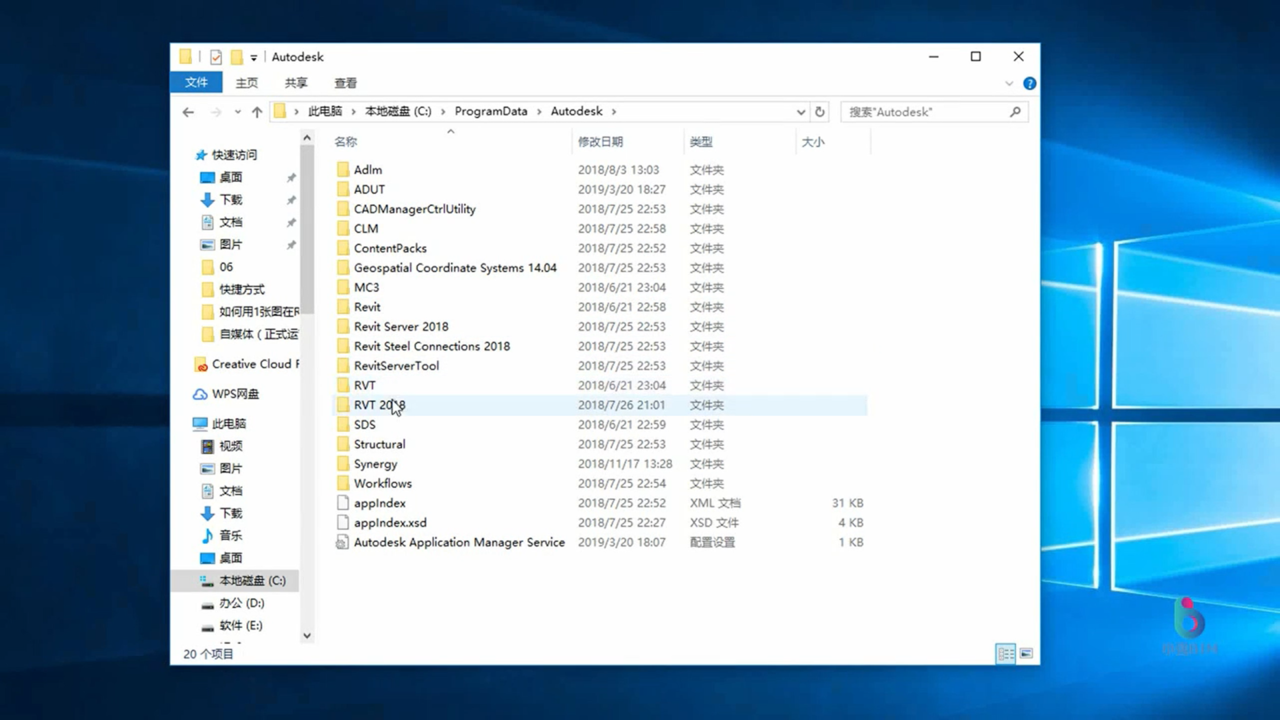
Task: Expand chevron after ProgramData in breadcrumb
Action: (x=539, y=112)
